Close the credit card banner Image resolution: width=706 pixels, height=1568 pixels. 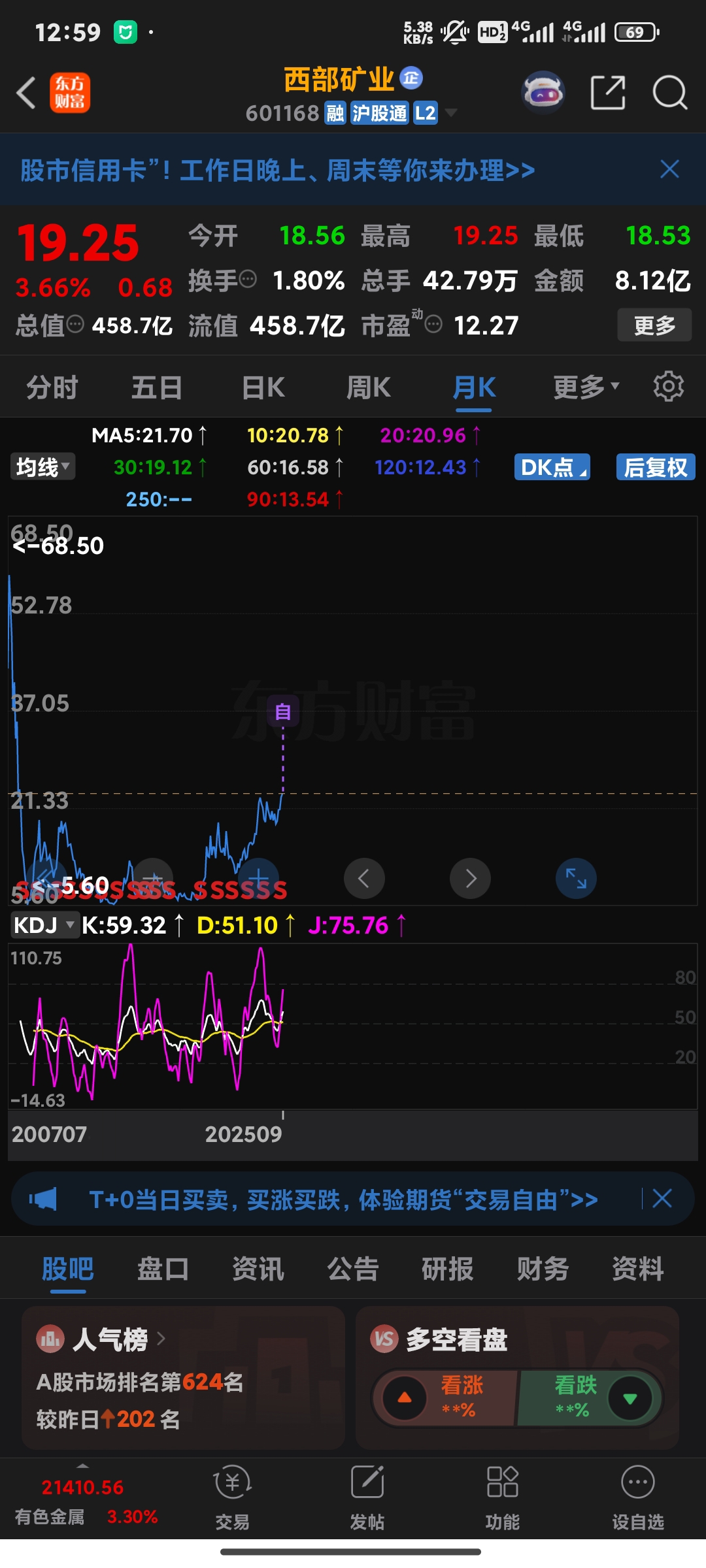[x=669, y=169]
